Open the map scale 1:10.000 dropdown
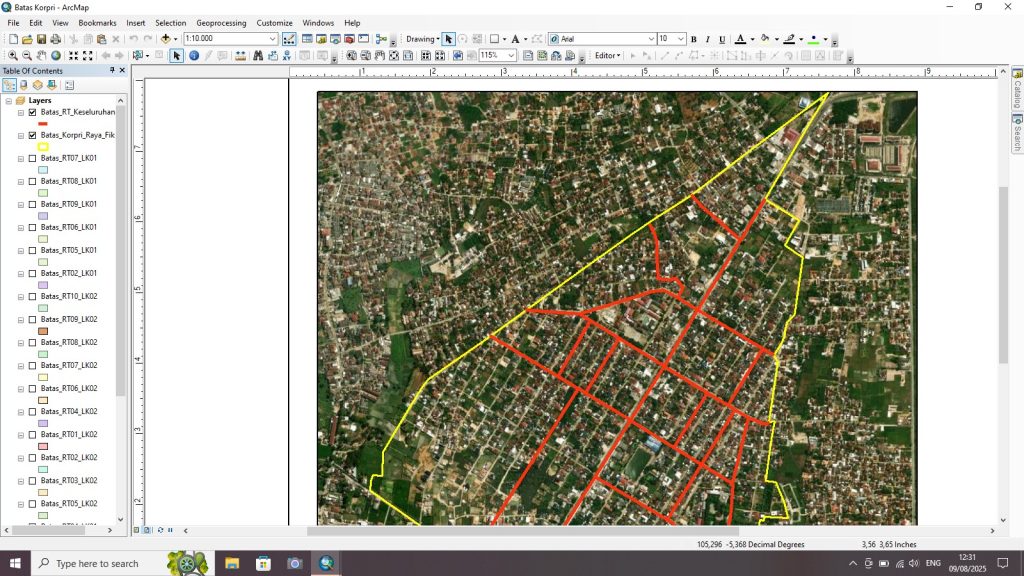This screenshot has height=576, width=1024. click(x=272, y=39)
